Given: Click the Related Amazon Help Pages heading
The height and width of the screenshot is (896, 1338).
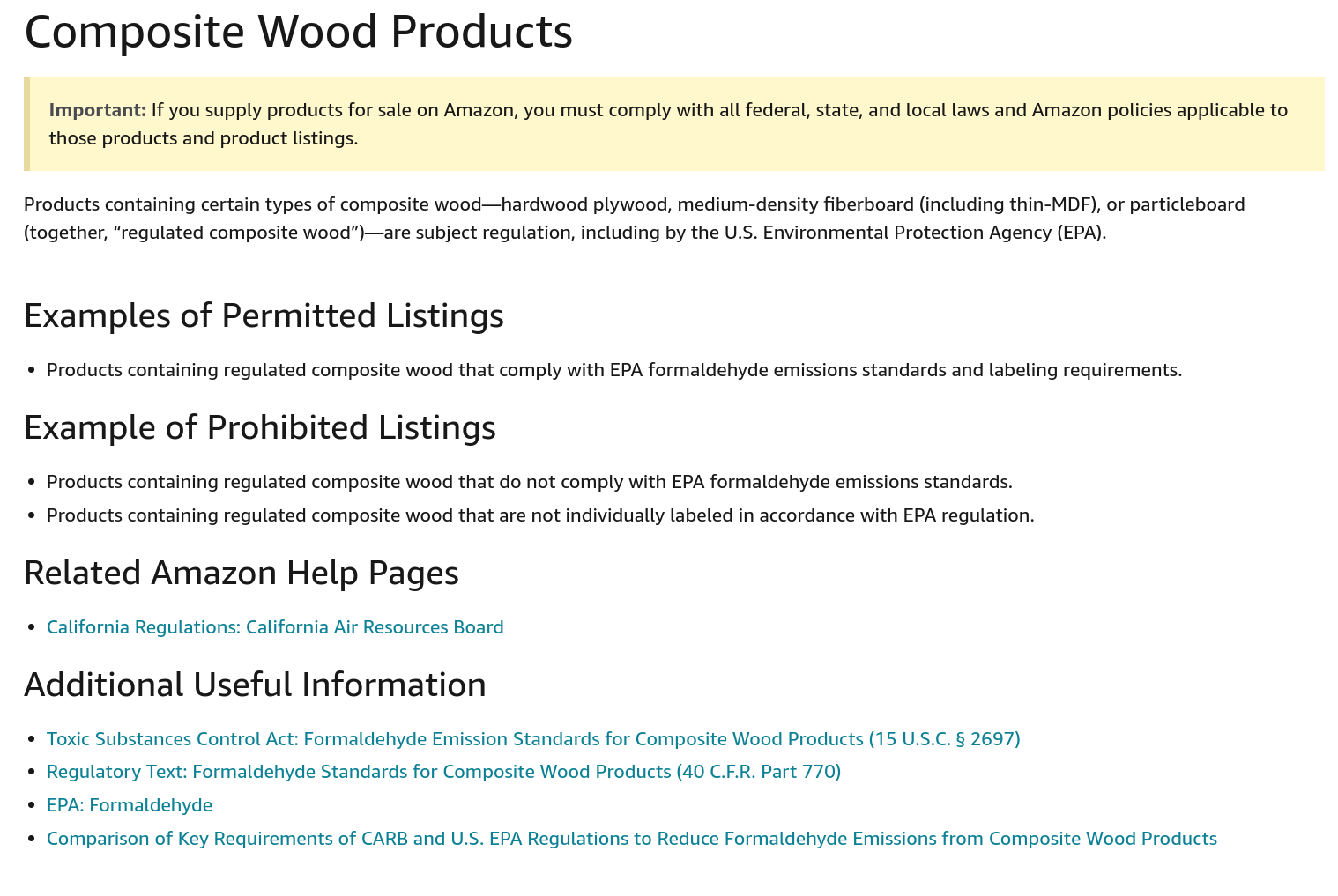Looking at the screenshot, I should click(x=242, y=573).
